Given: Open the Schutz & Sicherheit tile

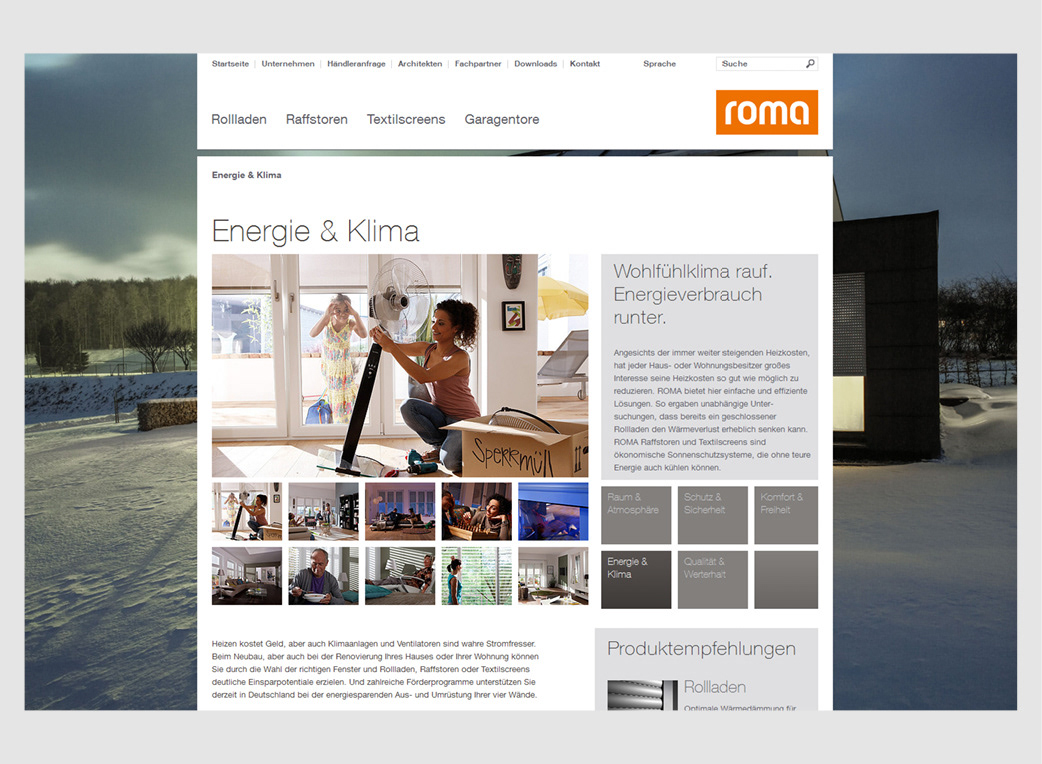Looking at the screenshot, I should (x=712, y=515).
